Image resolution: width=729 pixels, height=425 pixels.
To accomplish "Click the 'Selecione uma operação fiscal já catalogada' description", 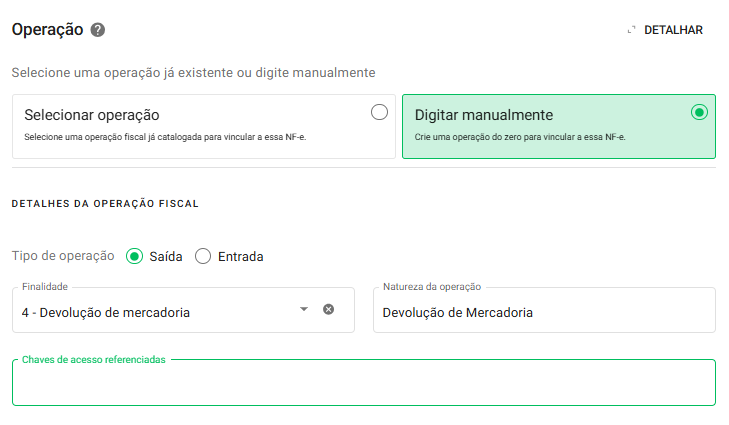I will pos(165,136).
